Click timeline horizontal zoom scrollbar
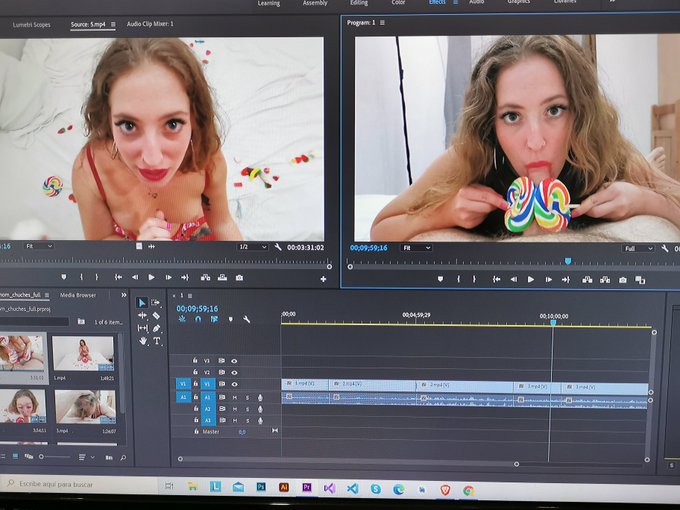Image resolution: width=680 pixels, height=510 pixels. (x=348, y=460)
